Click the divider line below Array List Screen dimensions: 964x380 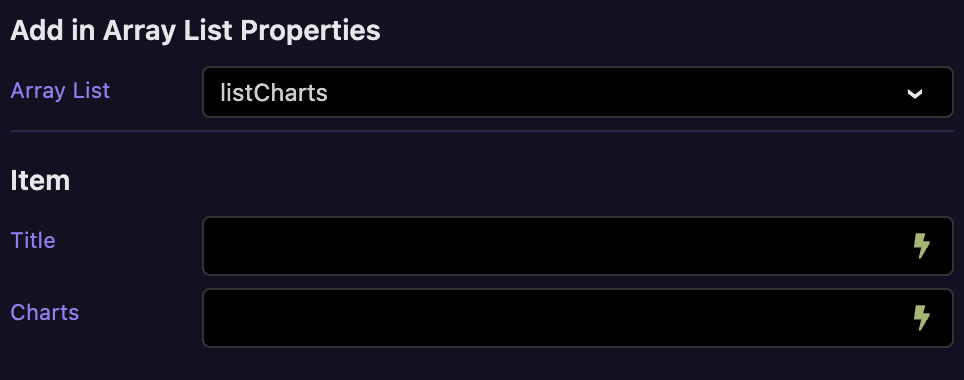click(x=481, y=130)
